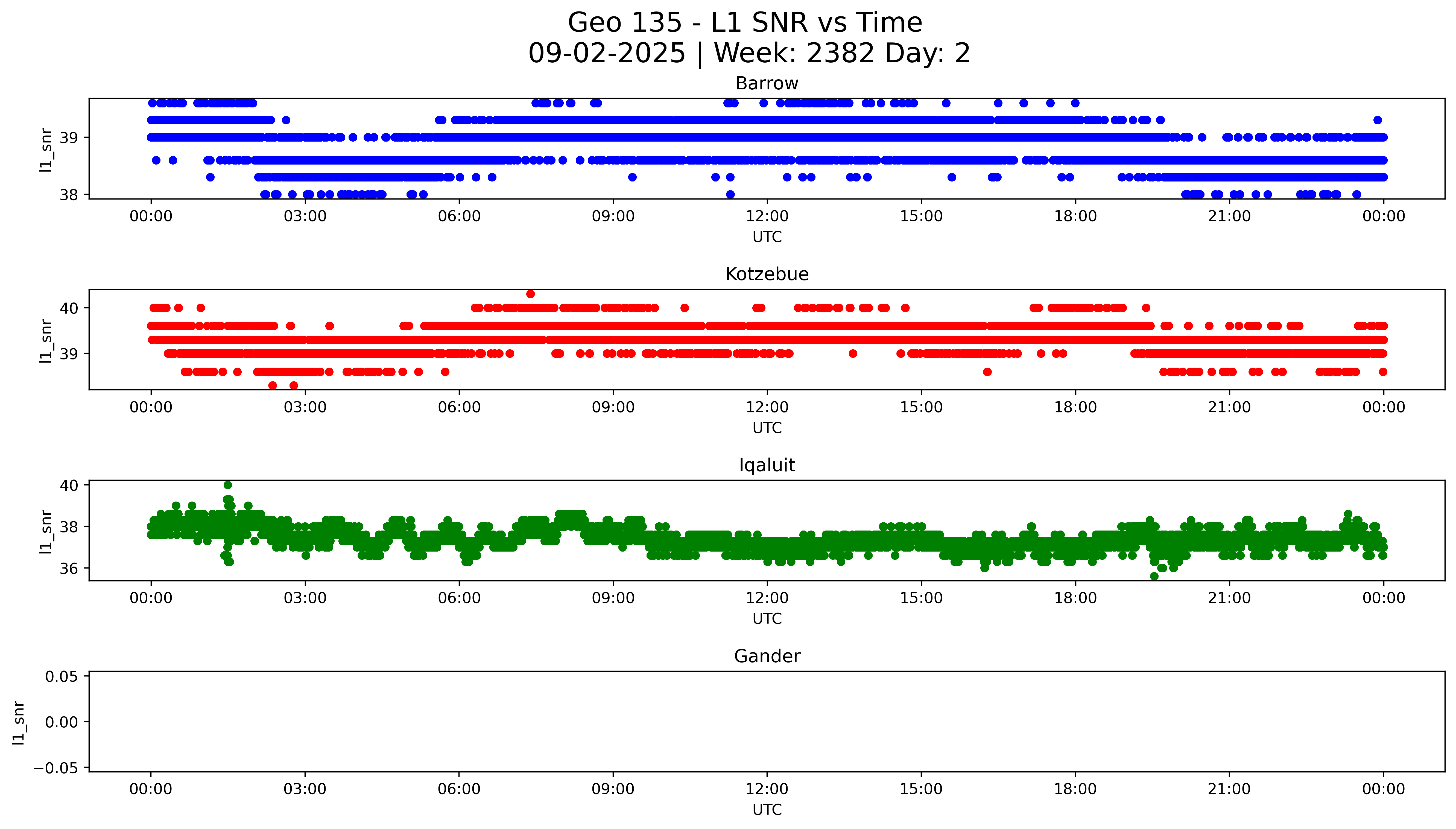1456x829 pixels.
Task: Click the −0.05 y-axis tick in Gander plot
Action: point(56,768)
